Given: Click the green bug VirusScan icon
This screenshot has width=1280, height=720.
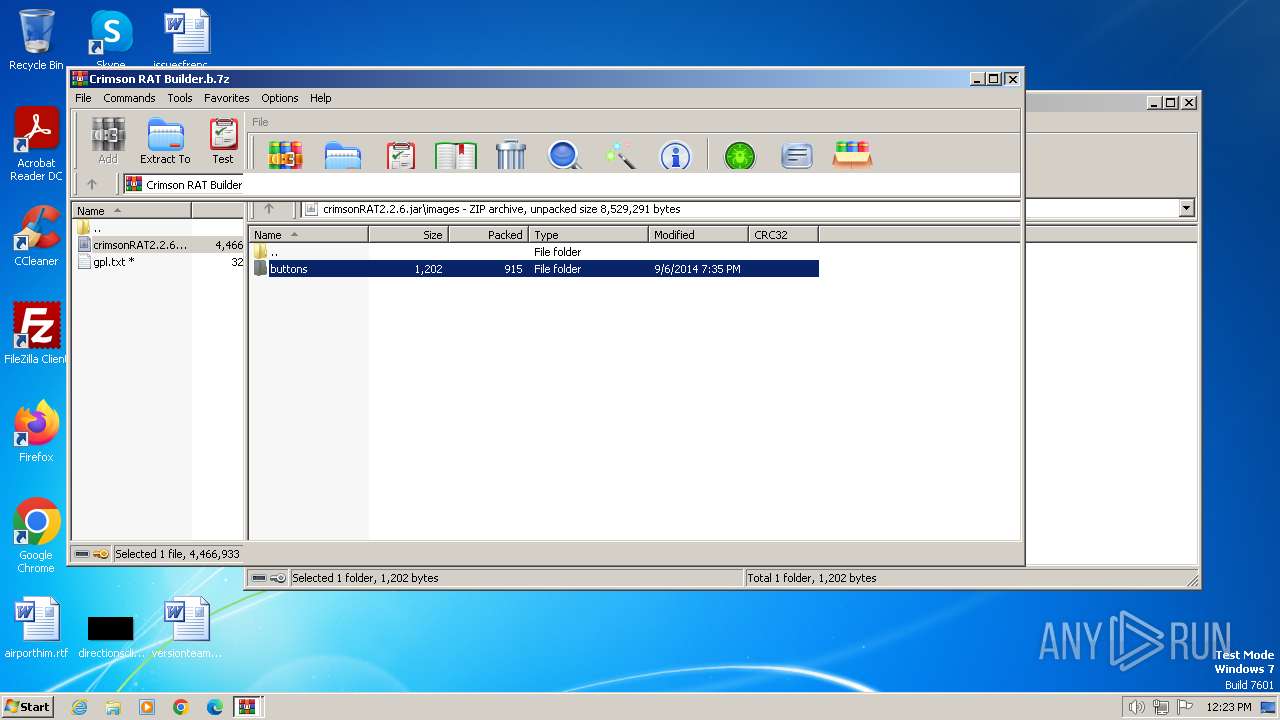Looking at the screenshot, I should tap(740, 155).
